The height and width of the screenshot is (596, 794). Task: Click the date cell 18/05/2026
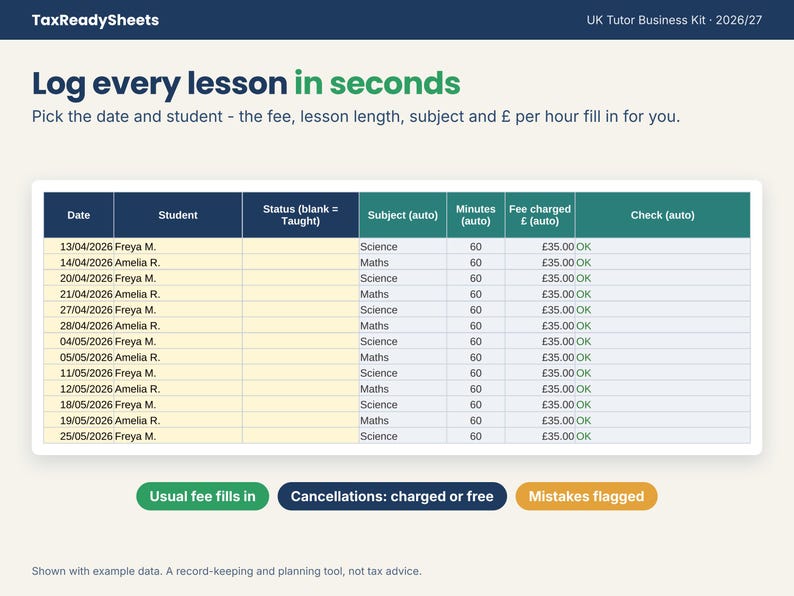point(78,405)
